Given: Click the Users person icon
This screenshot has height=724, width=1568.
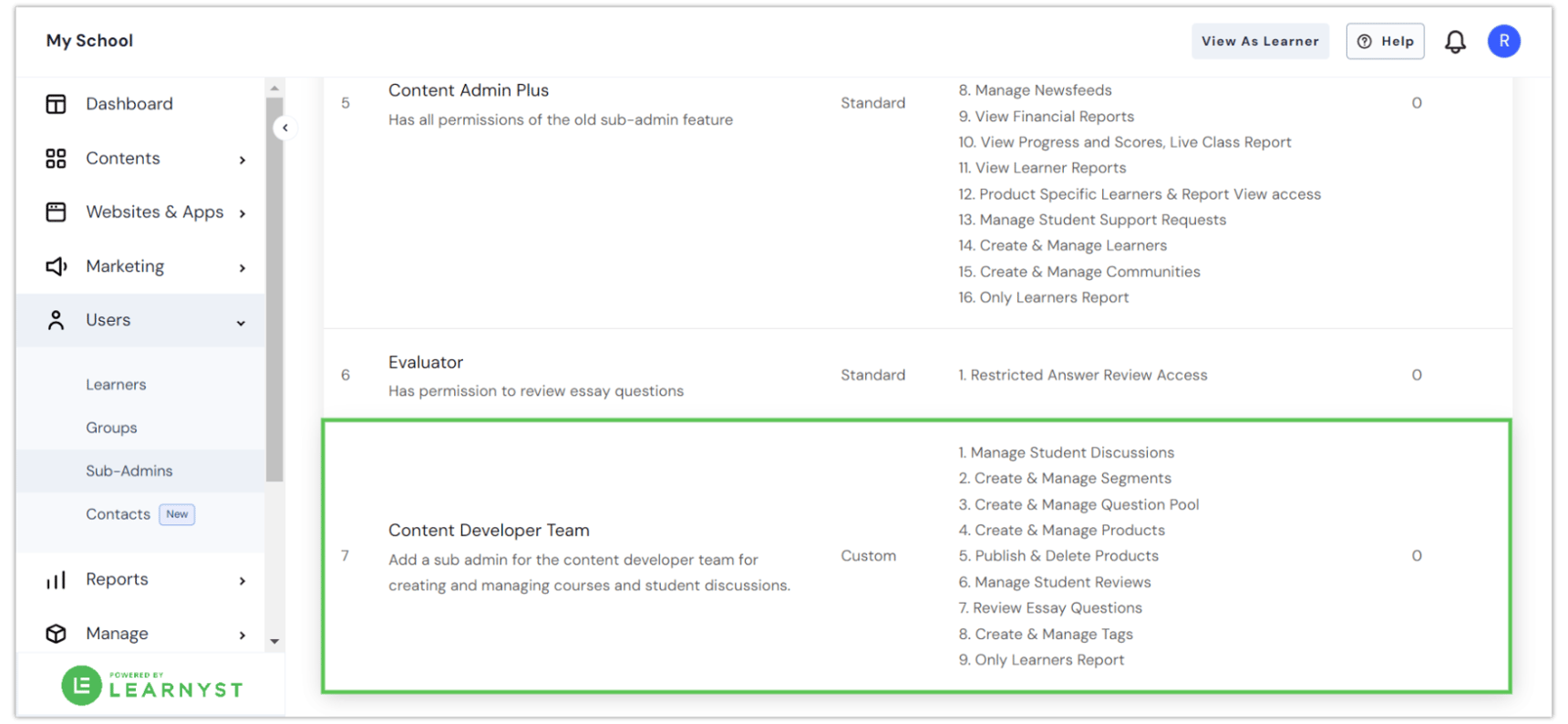Looking at the screenshot, I should click(x=56, y=320).
